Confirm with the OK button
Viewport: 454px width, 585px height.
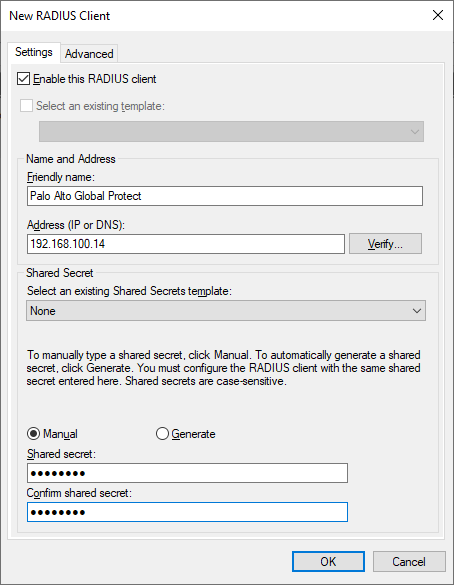(328, 561)
